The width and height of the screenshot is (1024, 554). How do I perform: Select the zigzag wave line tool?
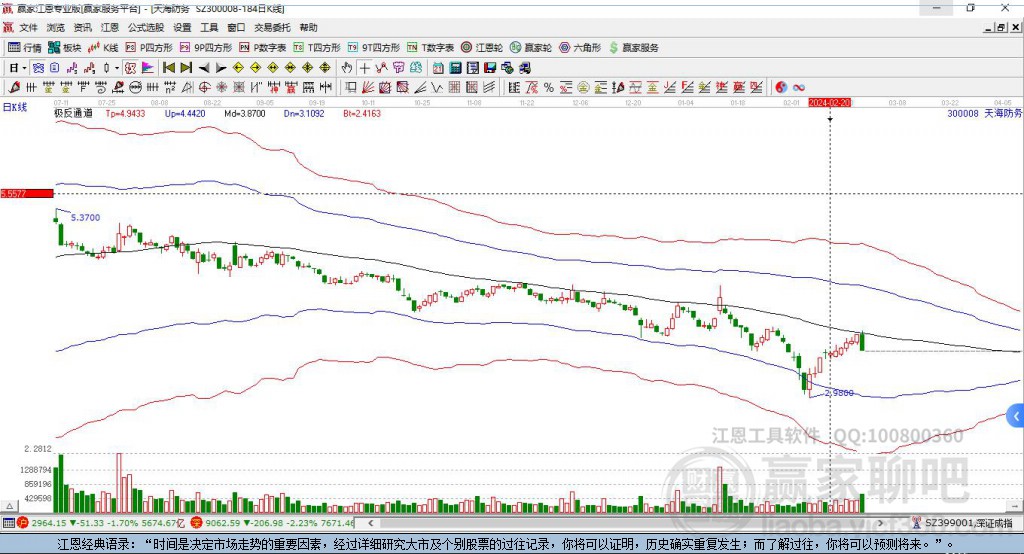click(x=437, y=88)
